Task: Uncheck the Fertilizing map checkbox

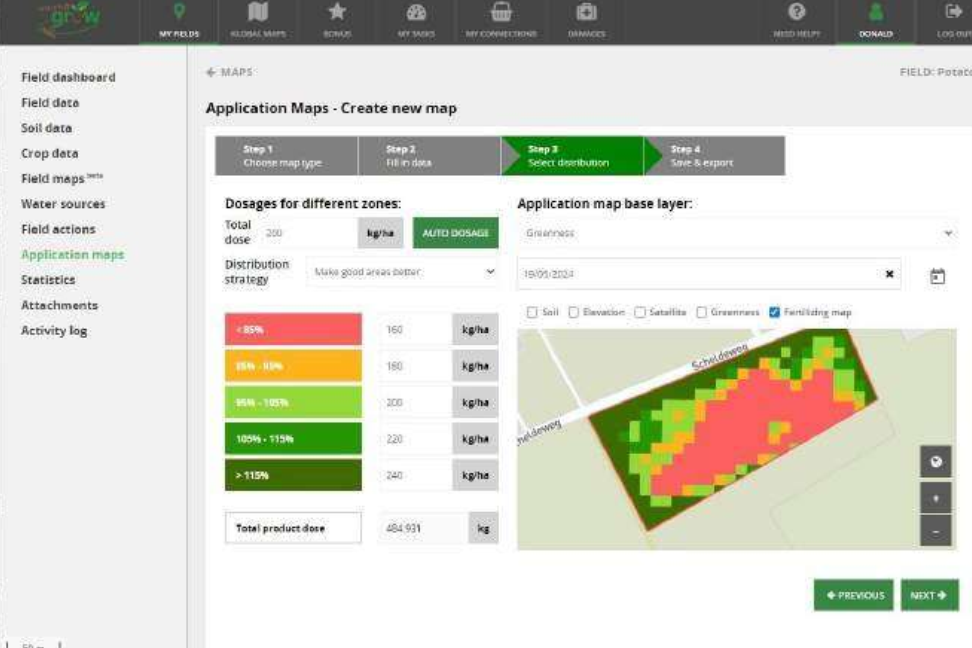Action: [x=775, y=312]
